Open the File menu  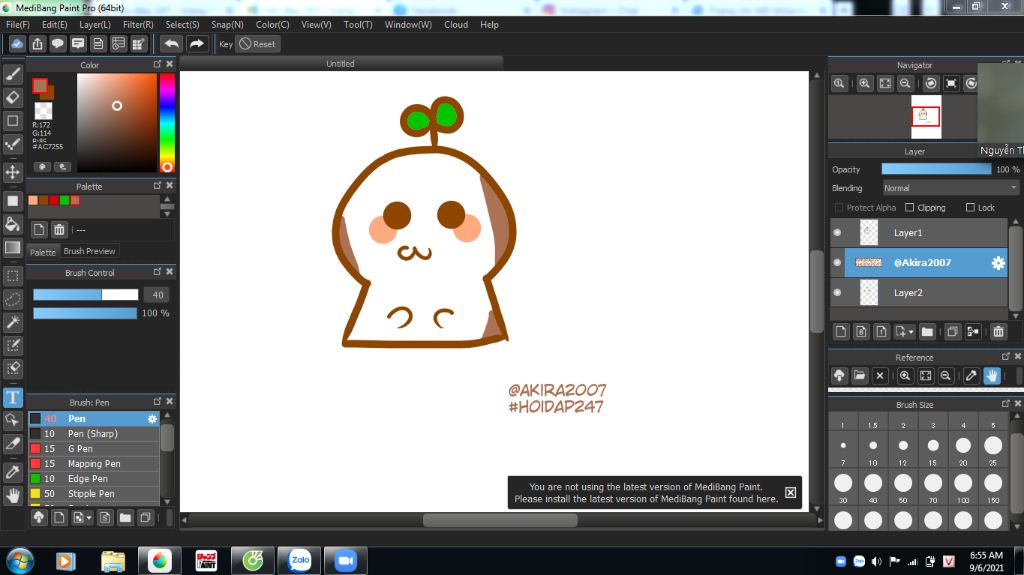pyautogui.click(x=18, y=25)
